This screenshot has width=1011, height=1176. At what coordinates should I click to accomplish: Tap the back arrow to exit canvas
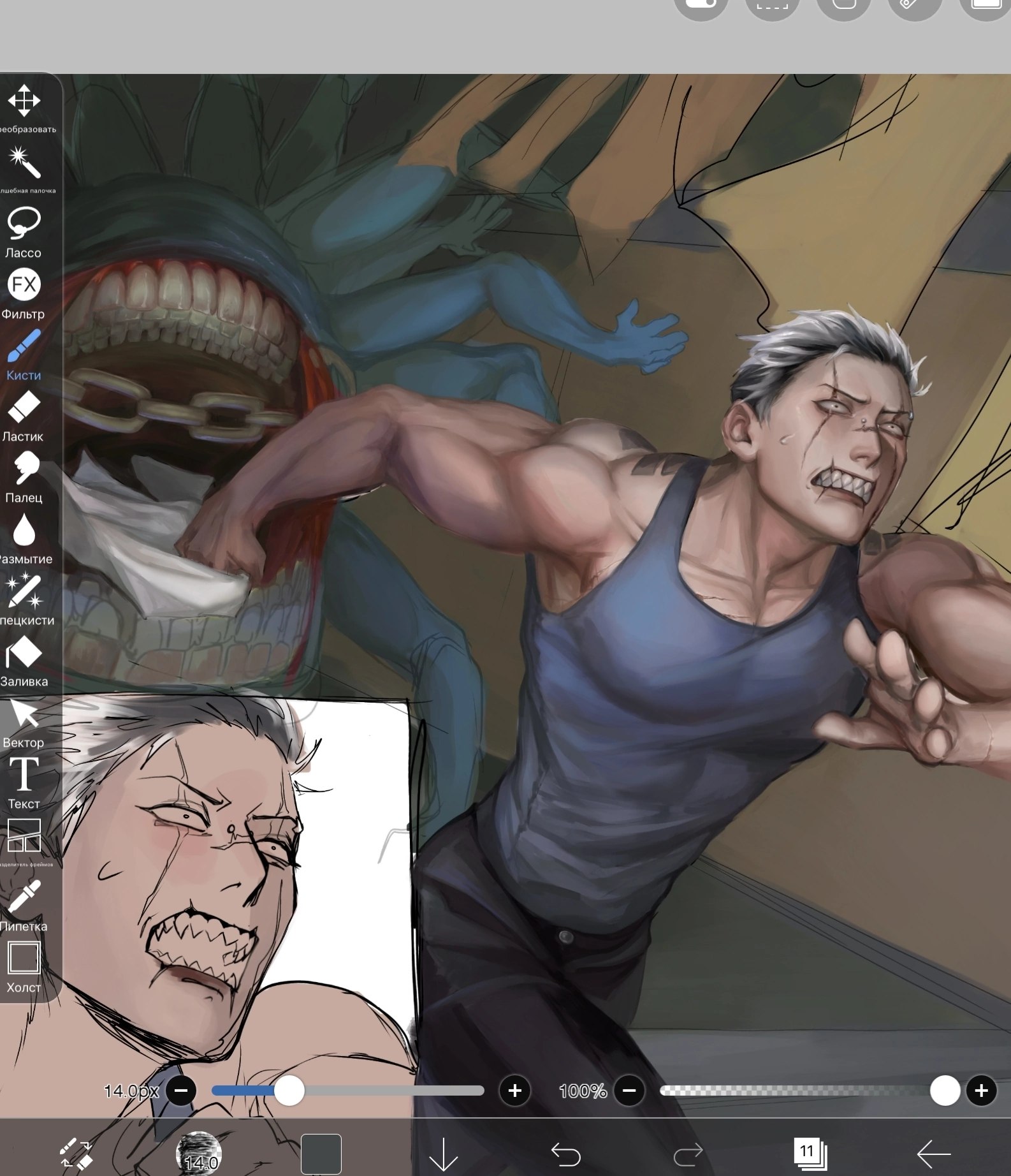934,1154
